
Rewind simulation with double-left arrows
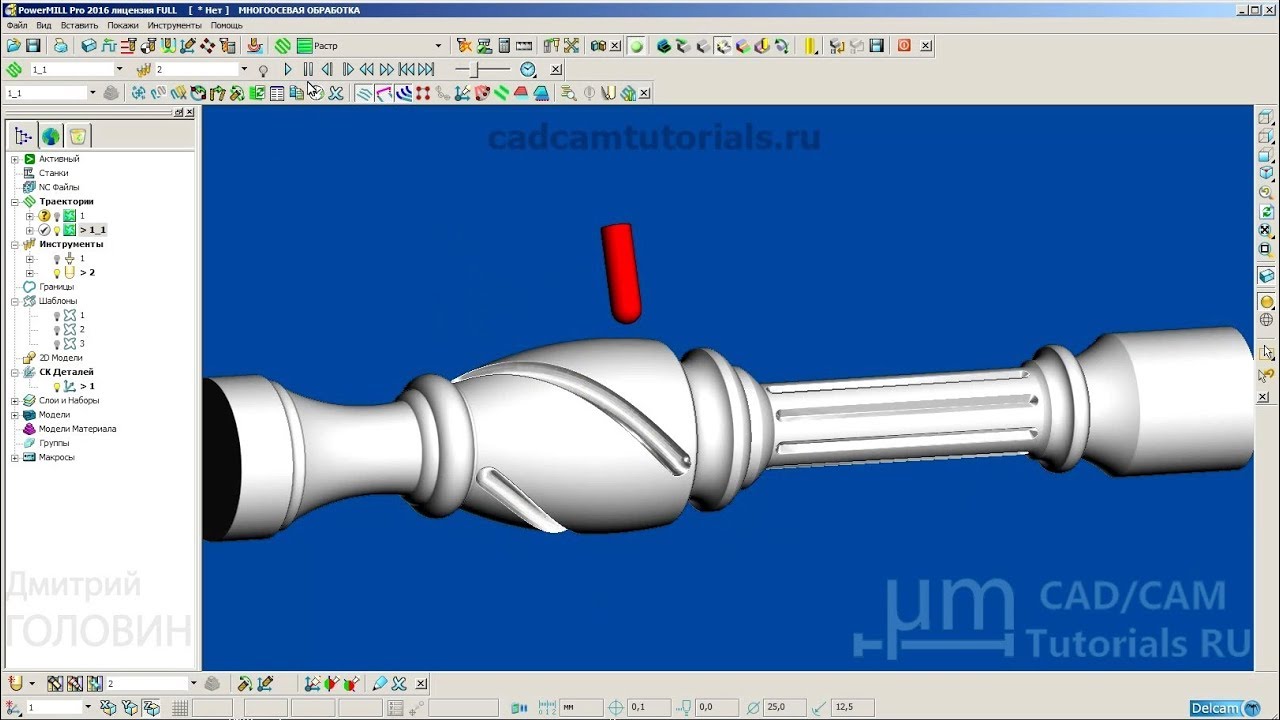[367, 69]
